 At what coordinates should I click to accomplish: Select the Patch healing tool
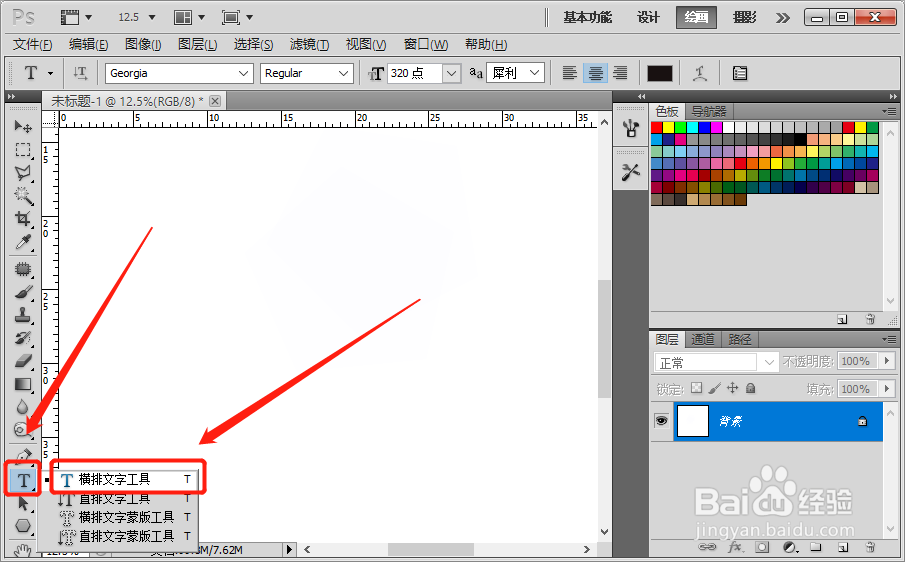23,269
